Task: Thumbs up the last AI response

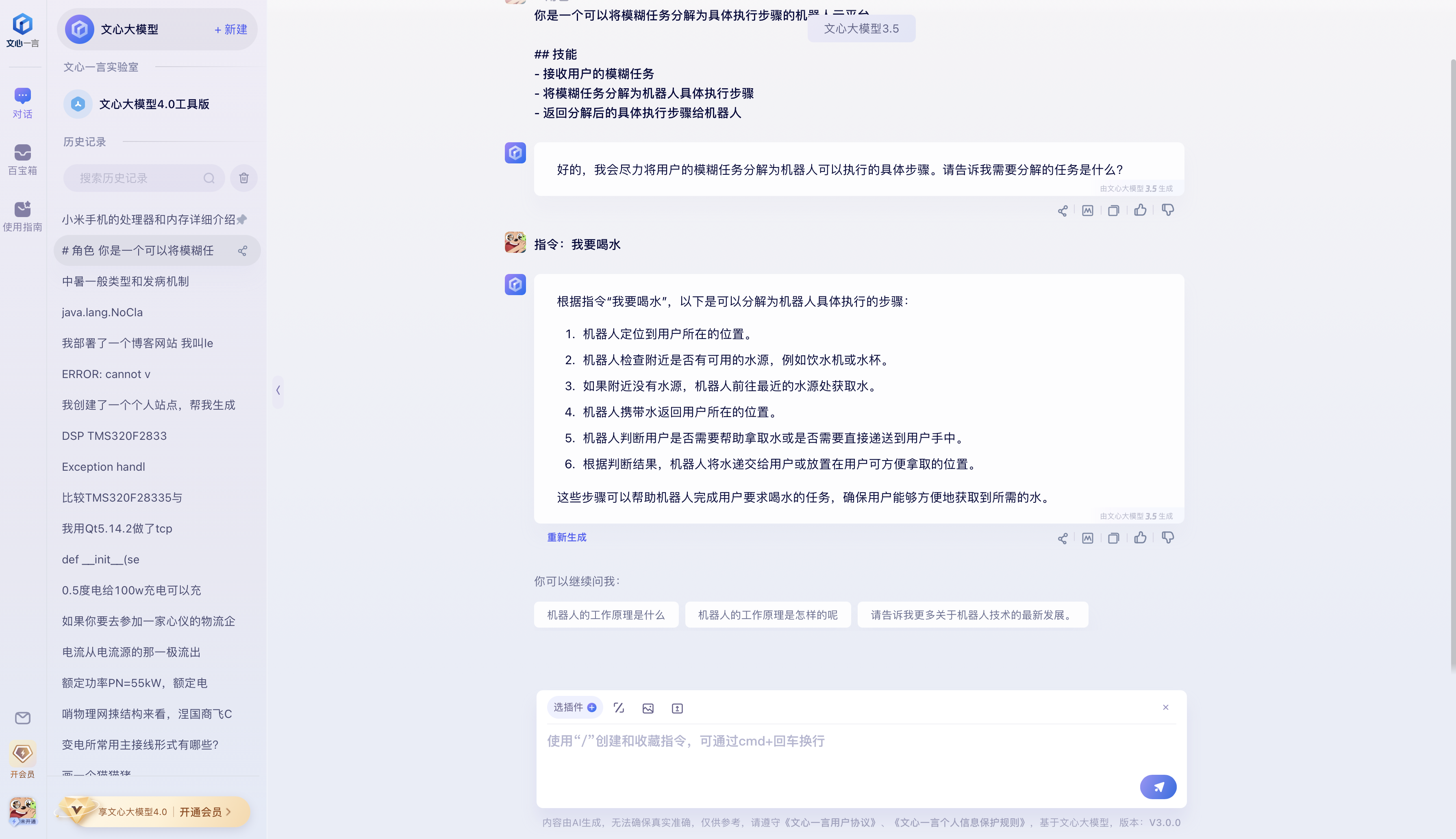Action: 1140,538
